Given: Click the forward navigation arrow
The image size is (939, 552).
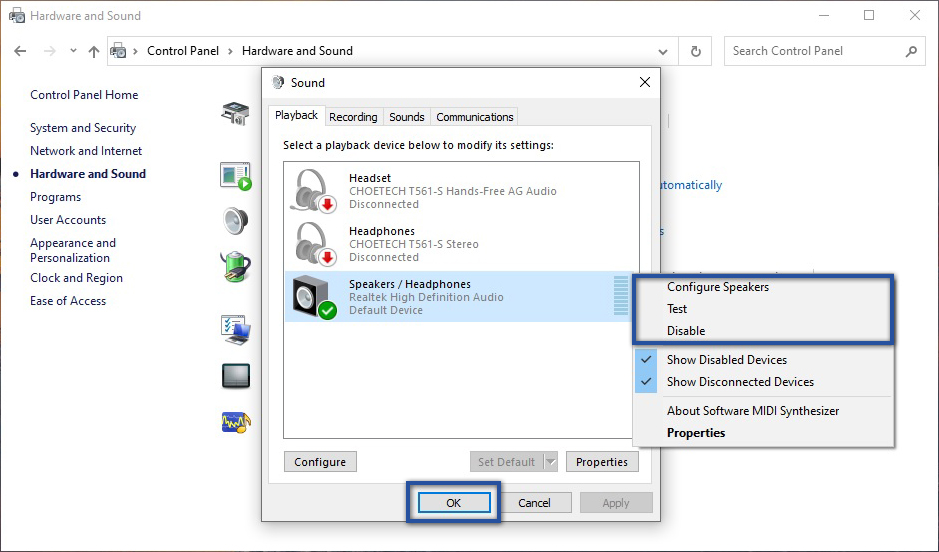Looking at the screenshot, I should [x=50, y=51].
